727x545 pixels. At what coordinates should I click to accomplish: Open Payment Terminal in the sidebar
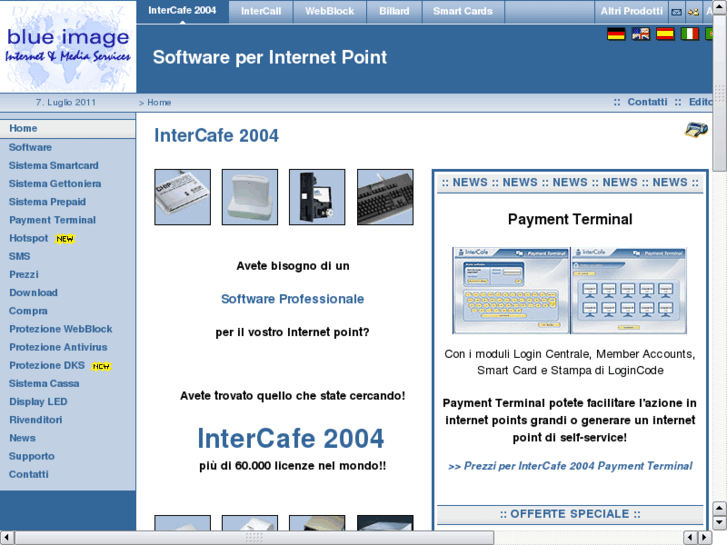click(52, 220)
